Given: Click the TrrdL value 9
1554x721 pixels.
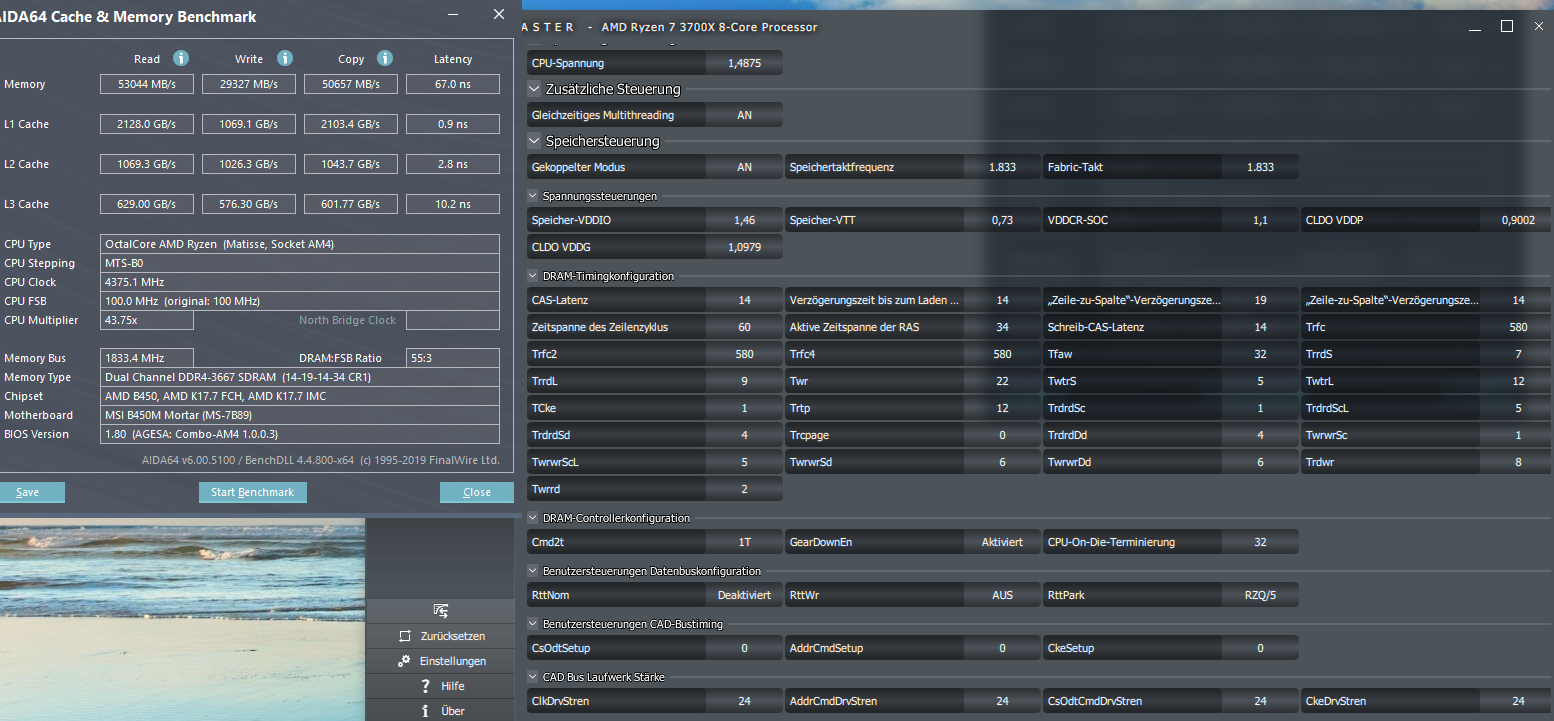Looking at the screenshot, I should pos(744,381).
